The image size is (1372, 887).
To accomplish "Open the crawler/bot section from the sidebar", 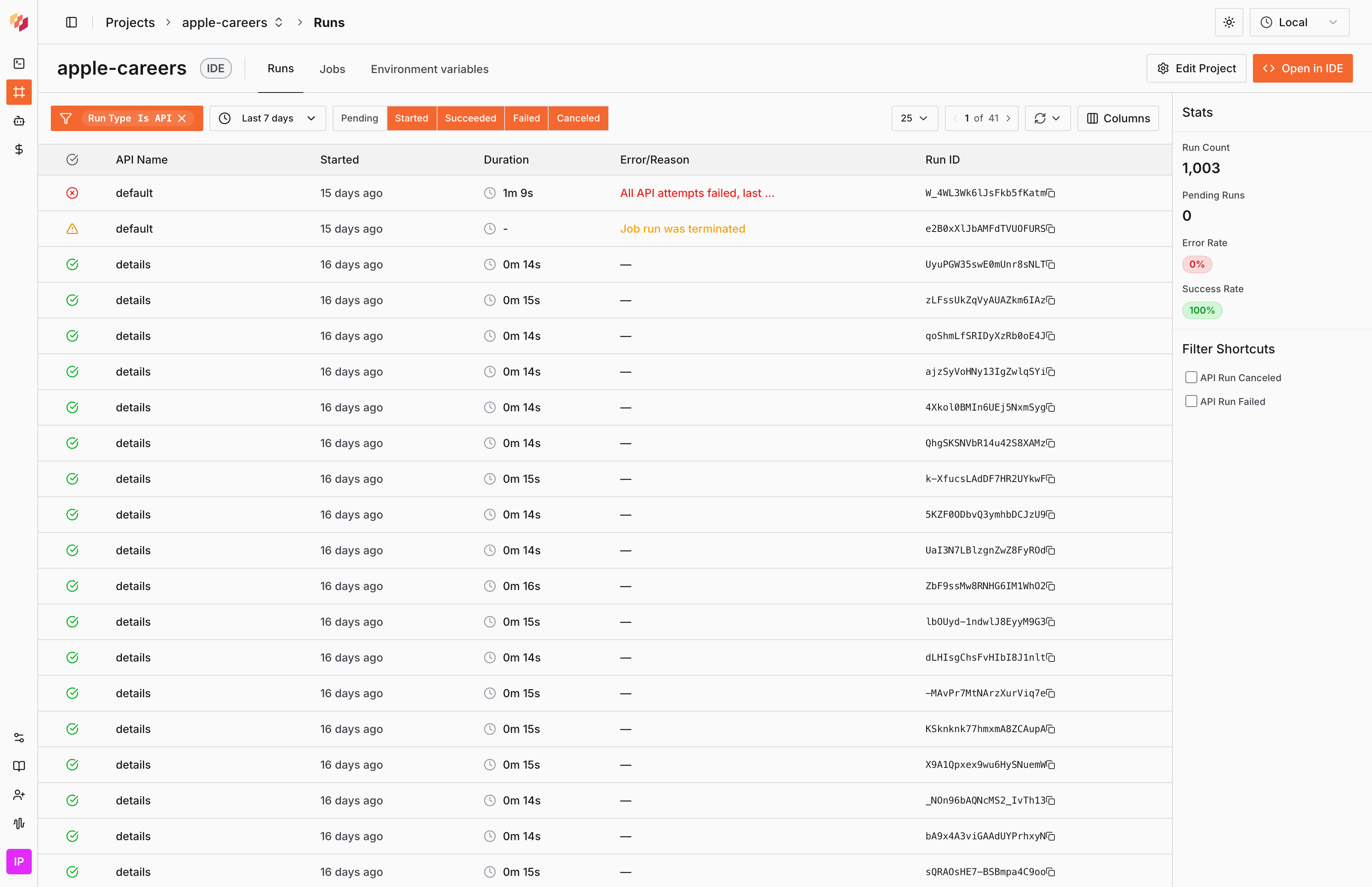I will tap(19, 120).
